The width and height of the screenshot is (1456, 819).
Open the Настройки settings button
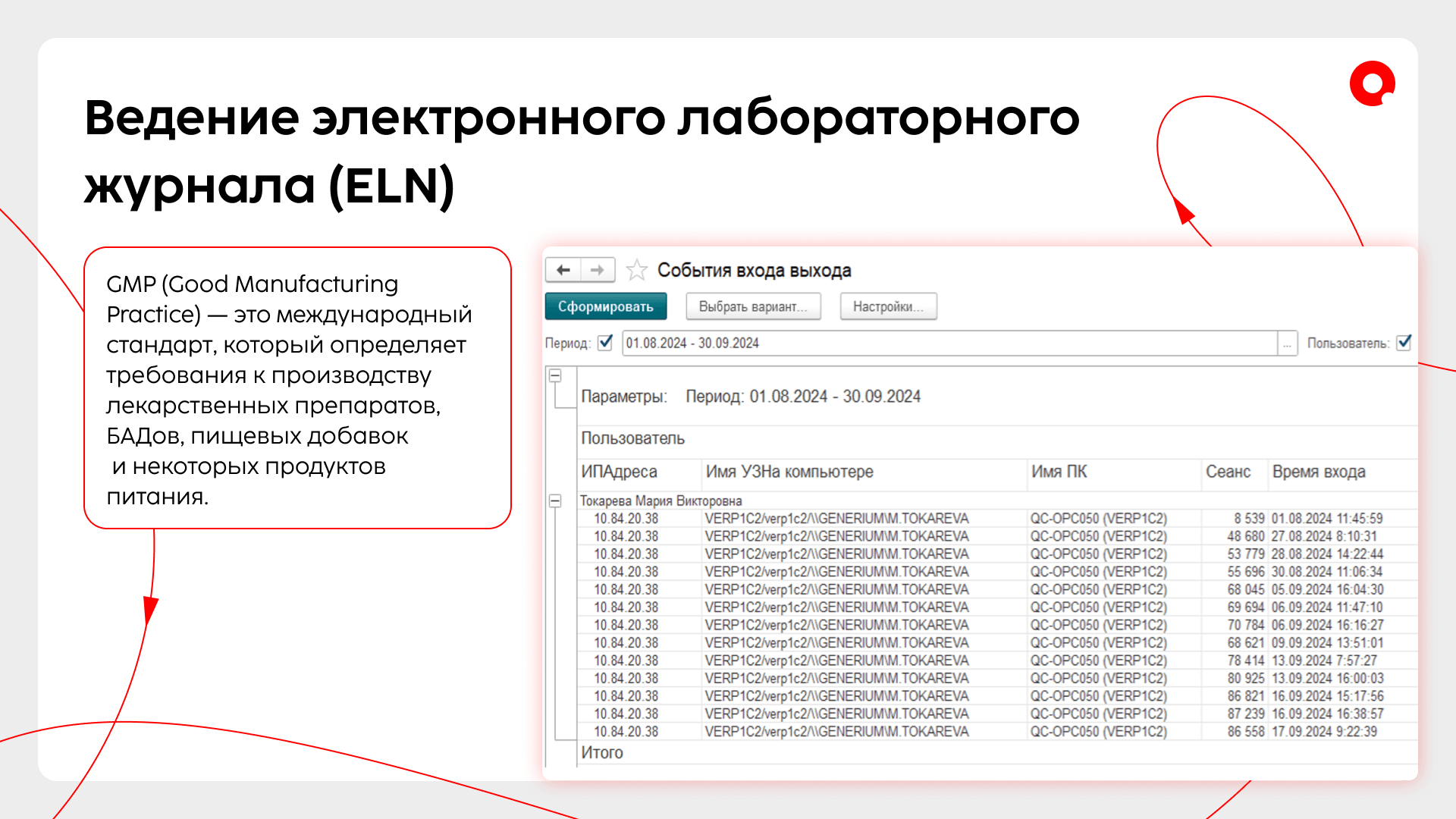click(x=888, y=306)
